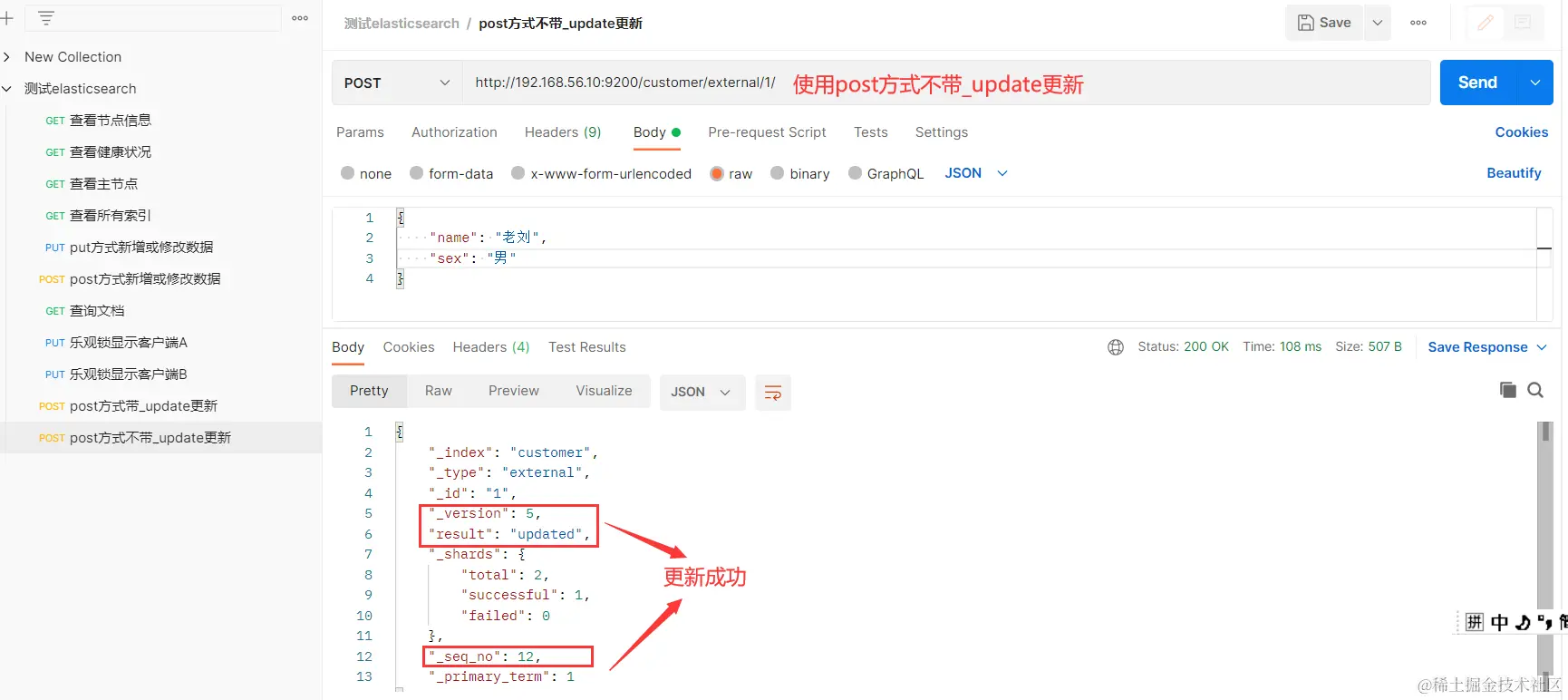Viewport: 1568px width, 700px height.
Task: Open the 查看所有索引 GET request
Action: point(110,216)
